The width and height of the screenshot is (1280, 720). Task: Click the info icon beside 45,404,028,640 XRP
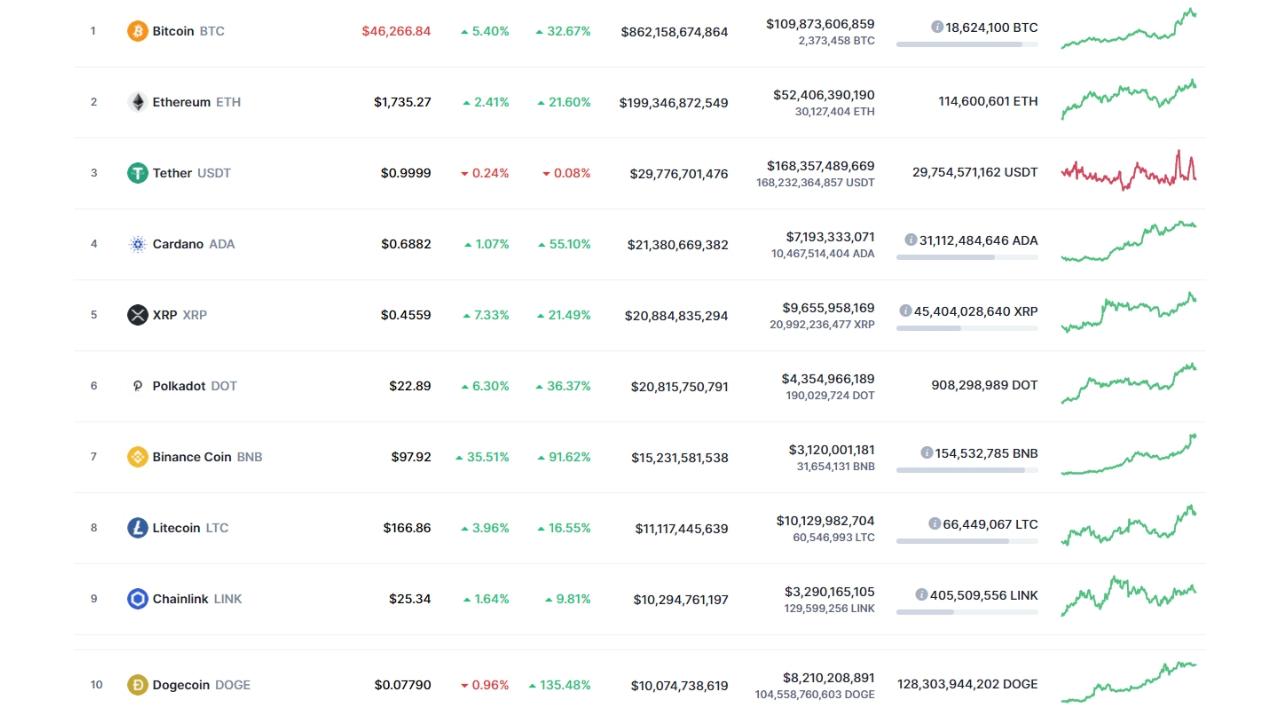905,311
